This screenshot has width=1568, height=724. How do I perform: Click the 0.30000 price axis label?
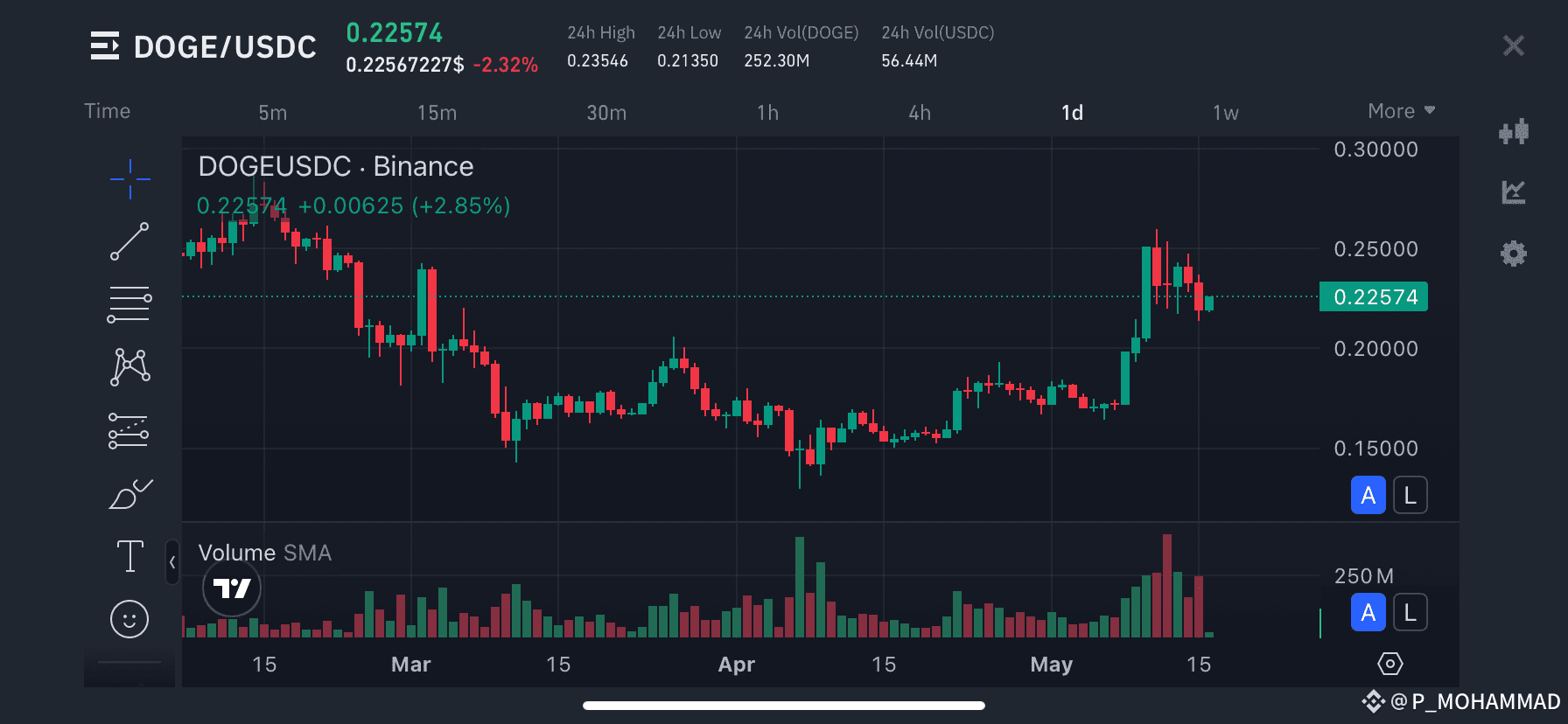pyautogui.click(x=1376, y=150)
